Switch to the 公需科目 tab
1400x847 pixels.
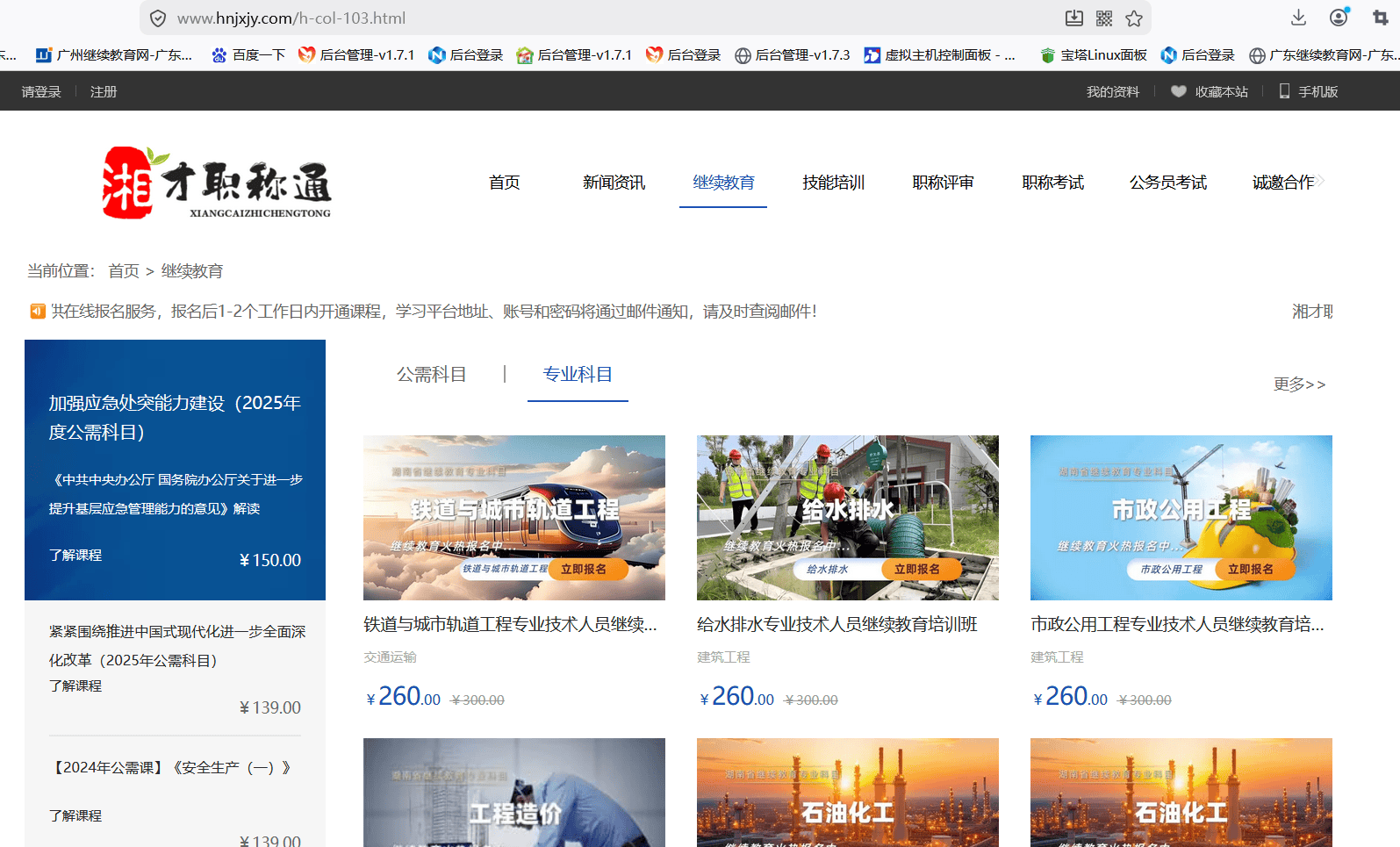point(431,375)
